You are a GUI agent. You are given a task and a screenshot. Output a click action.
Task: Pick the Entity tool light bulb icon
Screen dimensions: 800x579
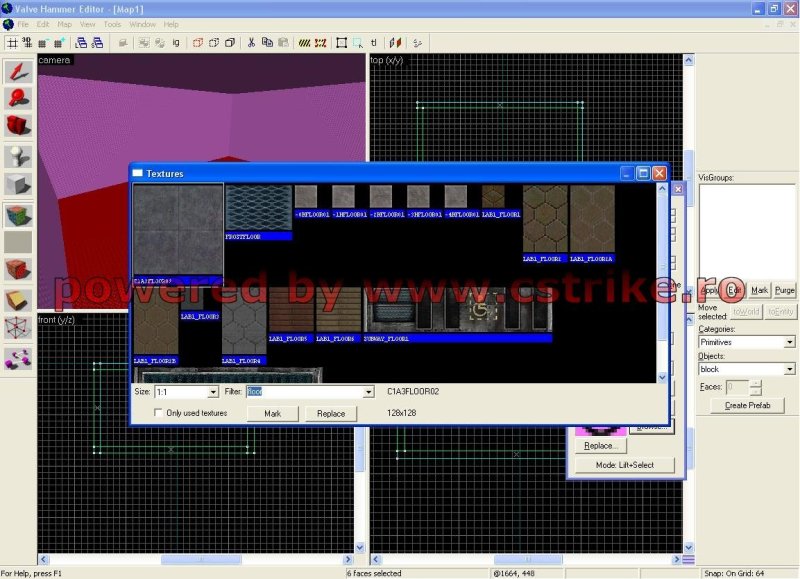18,156
